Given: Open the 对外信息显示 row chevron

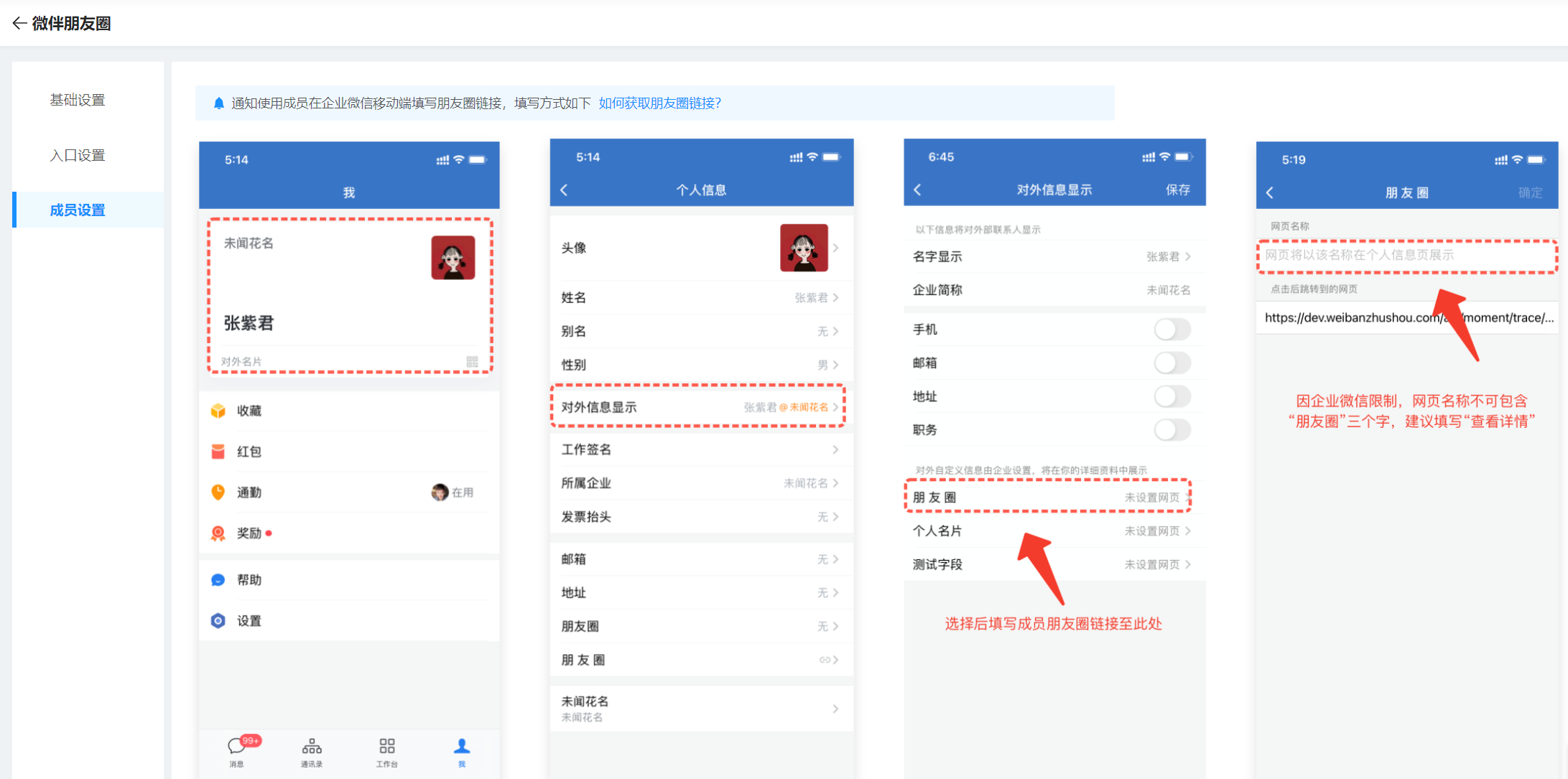Looking at the screenshot, I should [x=835, y=407].
